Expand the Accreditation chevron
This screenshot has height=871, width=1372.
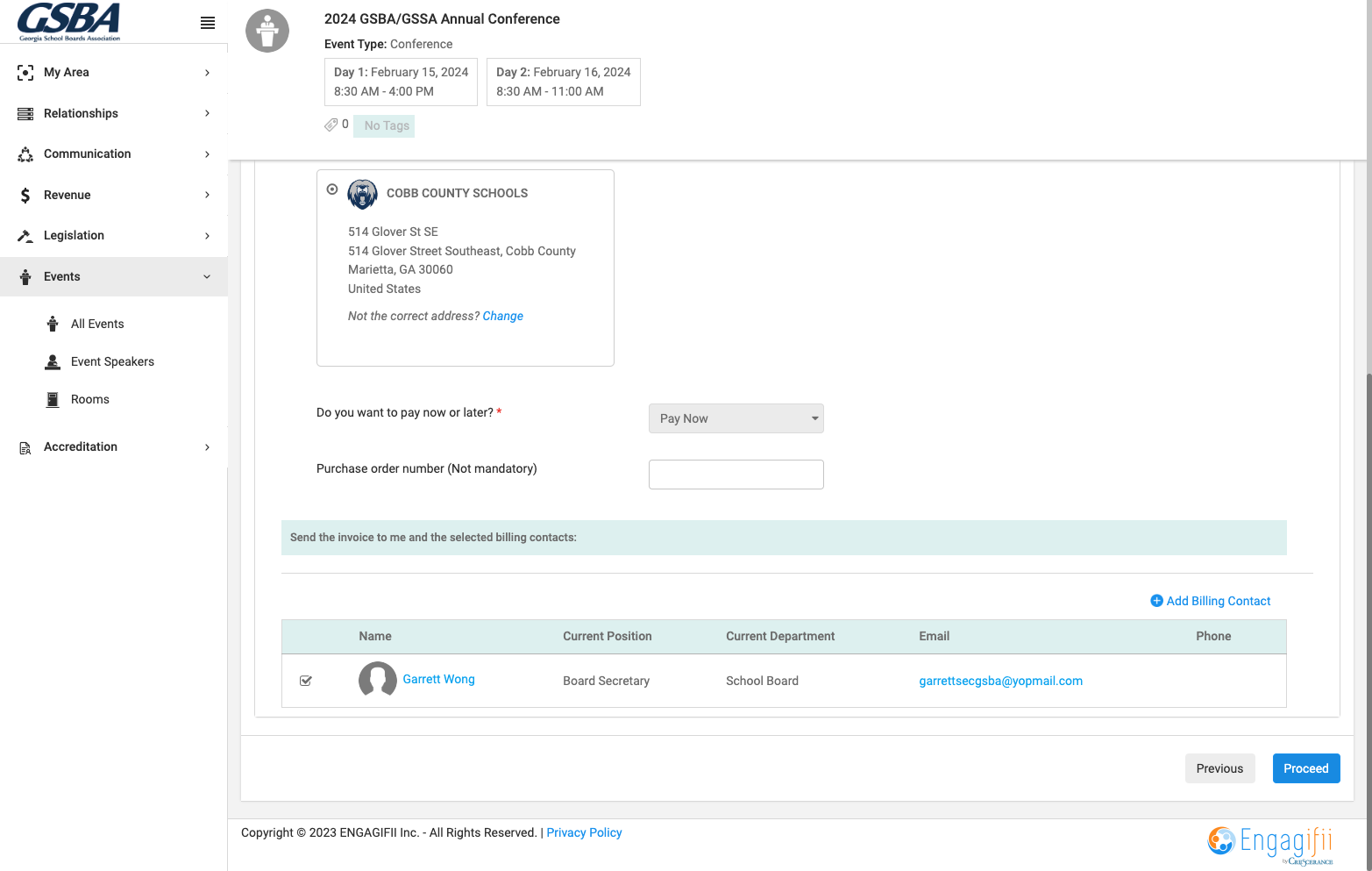pyautogui.click(x=207, y=447)
